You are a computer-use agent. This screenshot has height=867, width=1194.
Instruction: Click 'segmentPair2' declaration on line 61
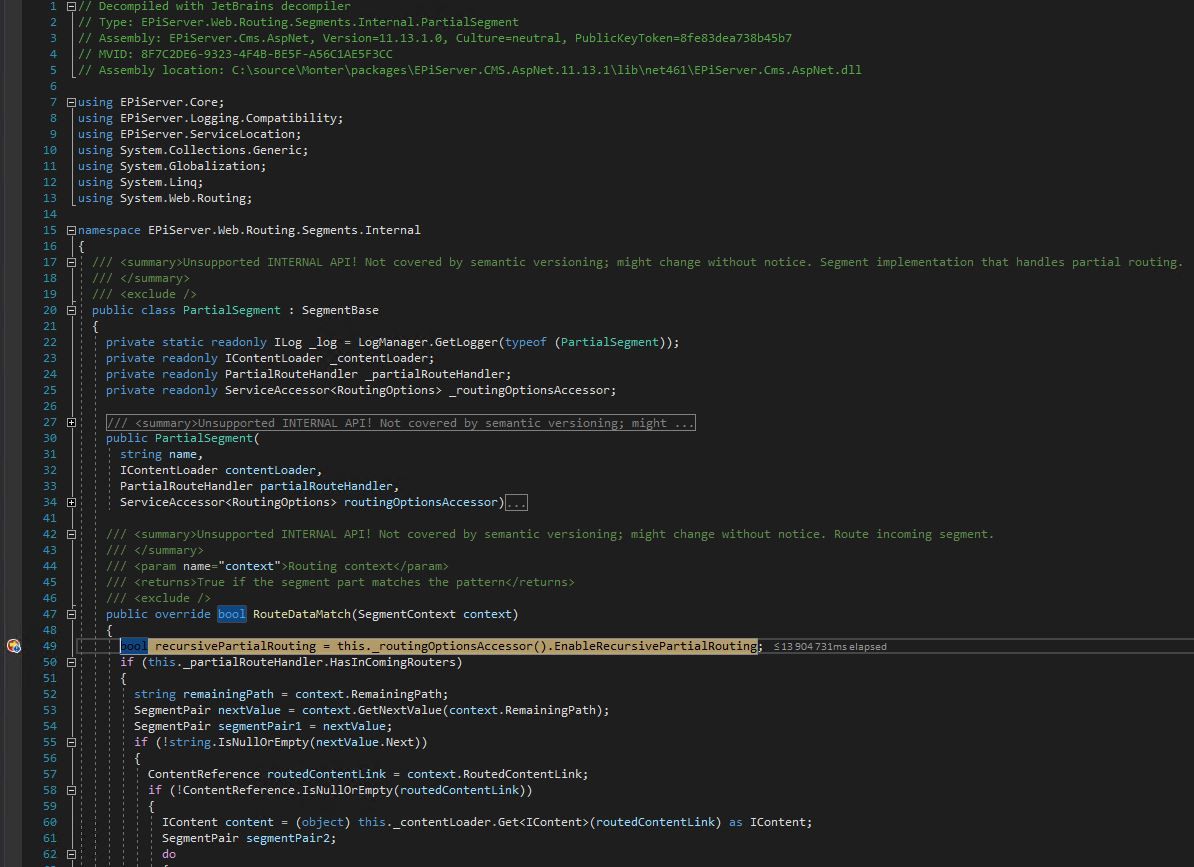click(287, 838)
